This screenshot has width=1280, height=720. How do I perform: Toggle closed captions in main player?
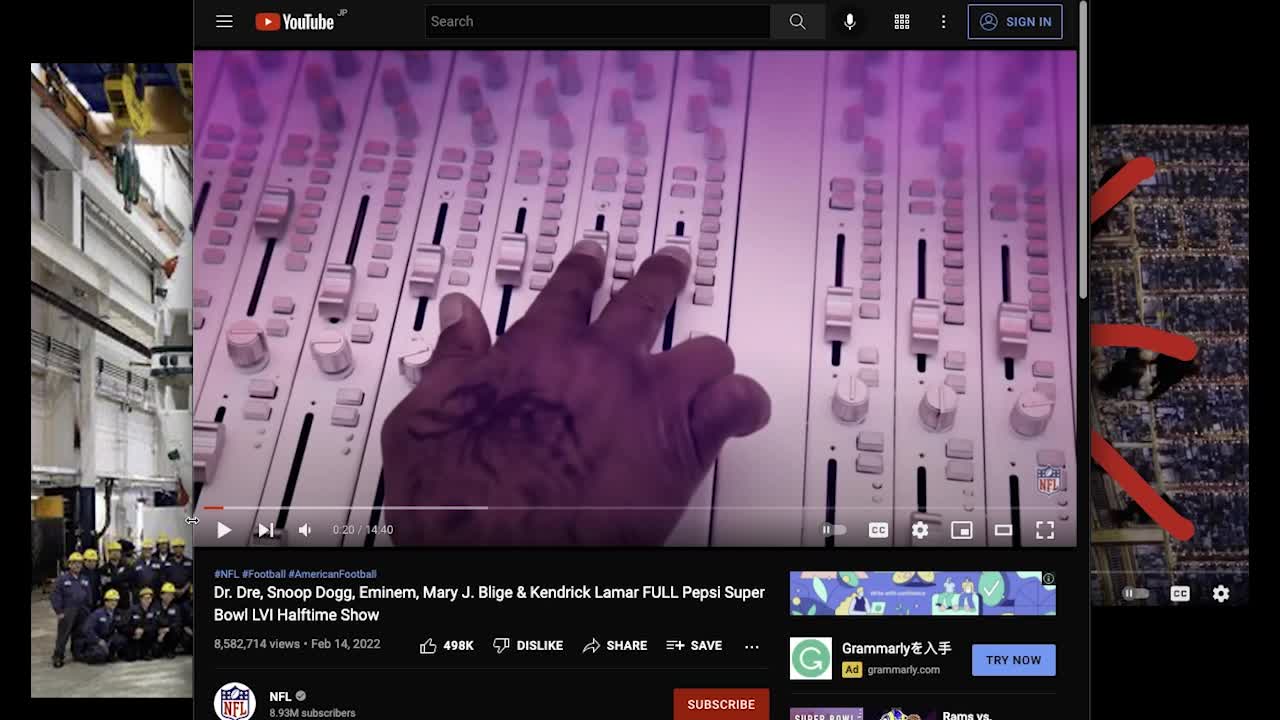pyautogui.click(x=878, y=530)
